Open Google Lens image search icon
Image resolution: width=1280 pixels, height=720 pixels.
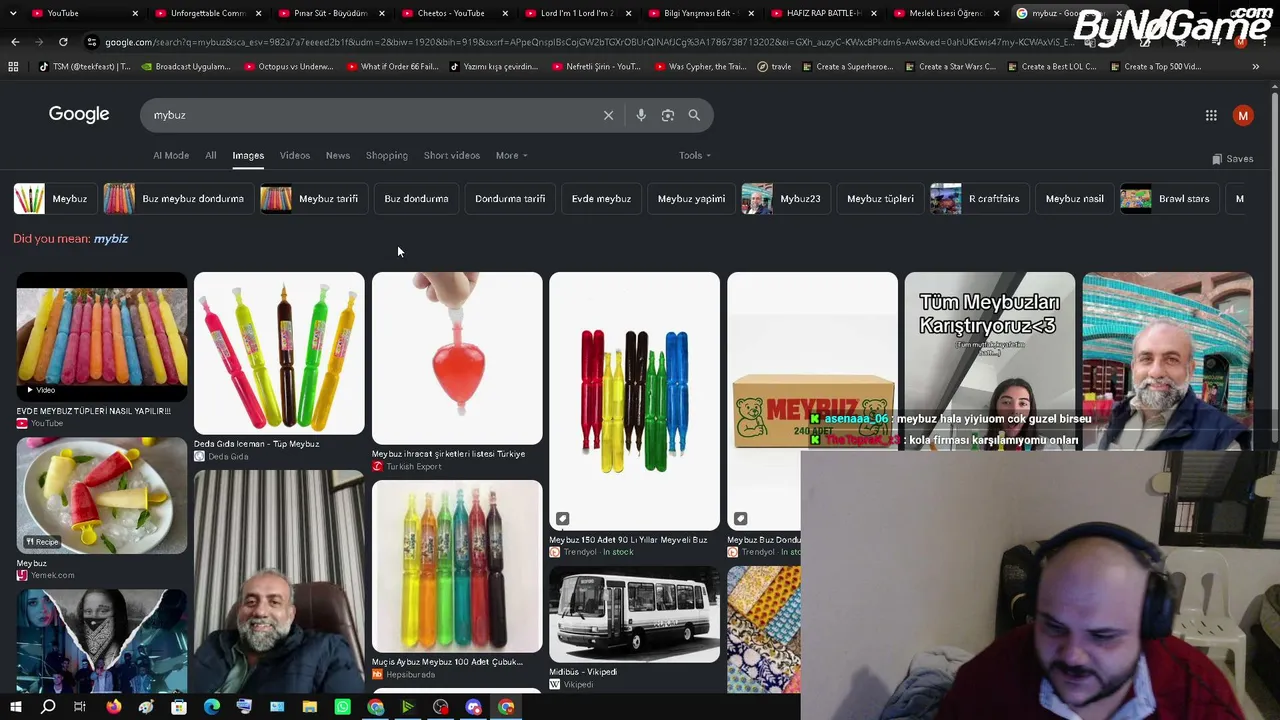pos(668,115)
